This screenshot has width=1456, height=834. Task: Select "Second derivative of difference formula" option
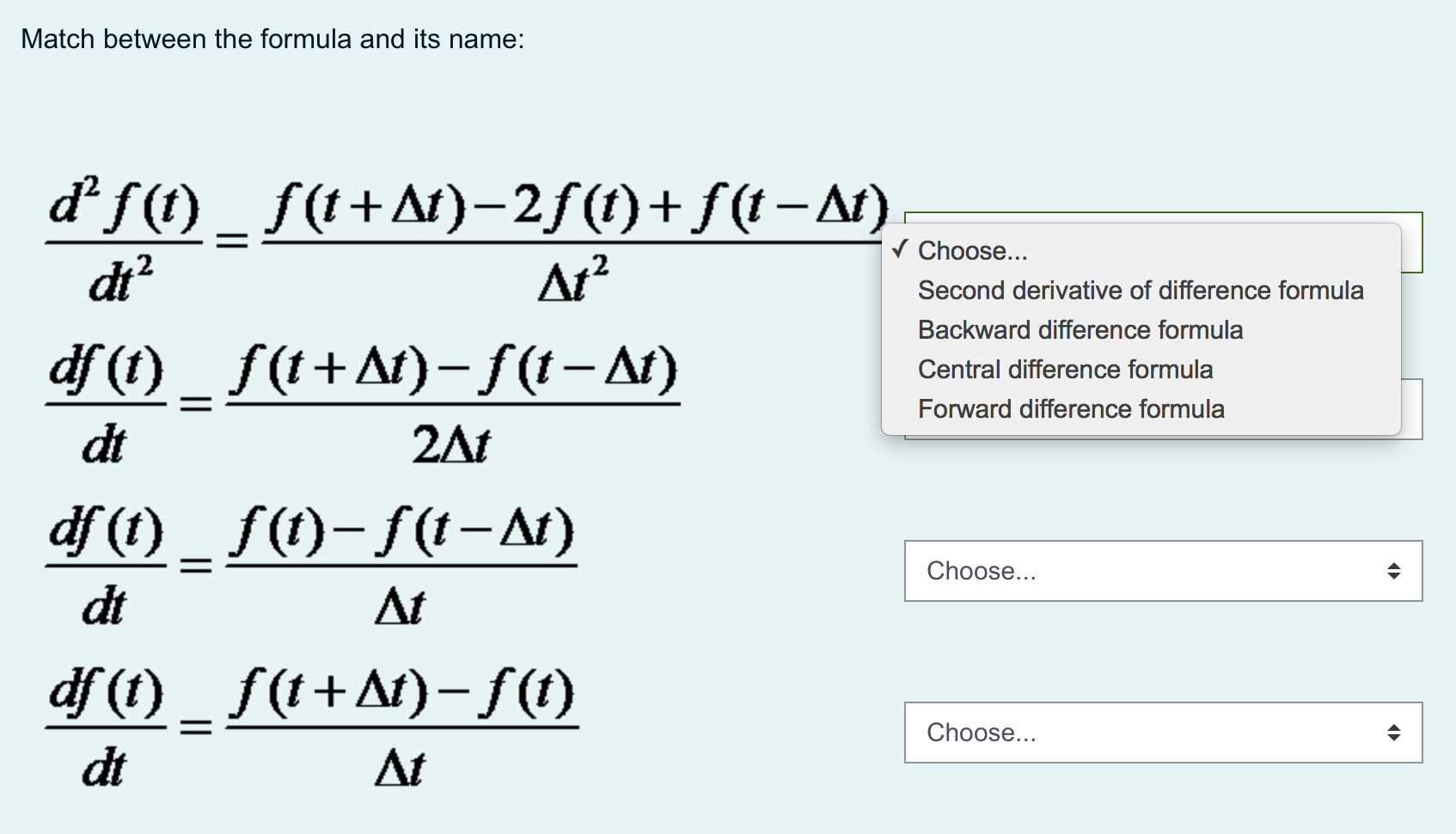(x=1141, y=291)
